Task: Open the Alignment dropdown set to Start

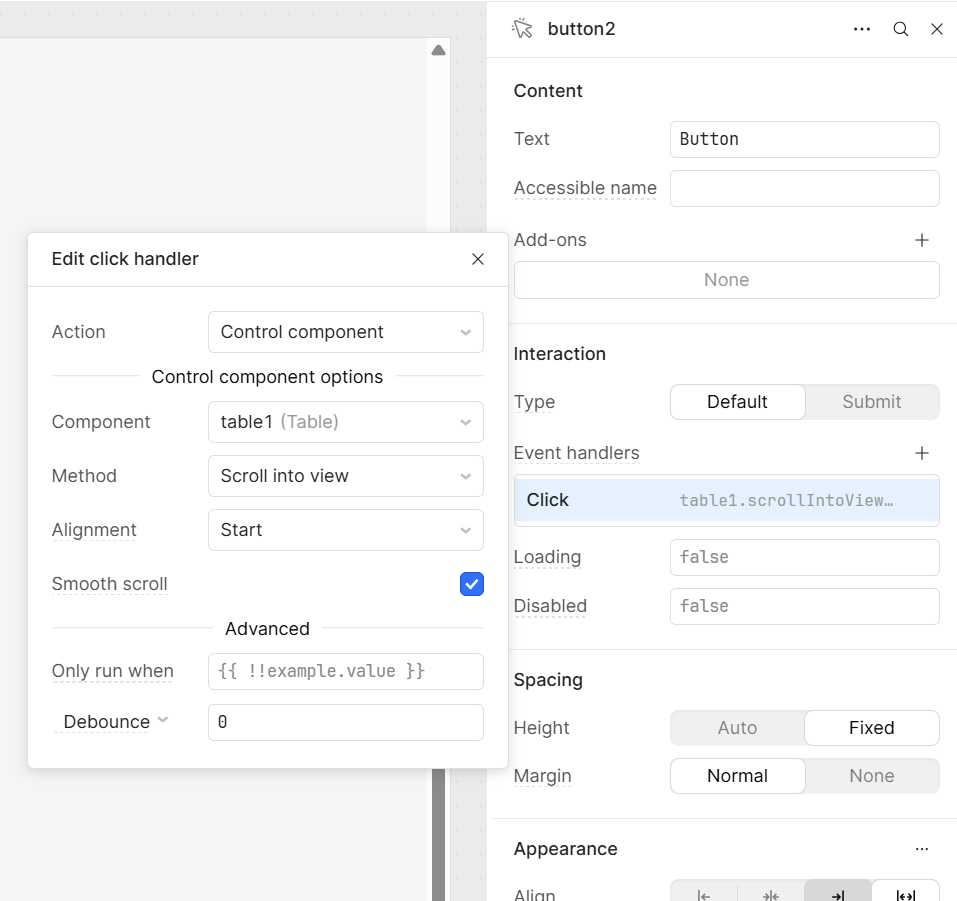Action: [x=345, y=530]
